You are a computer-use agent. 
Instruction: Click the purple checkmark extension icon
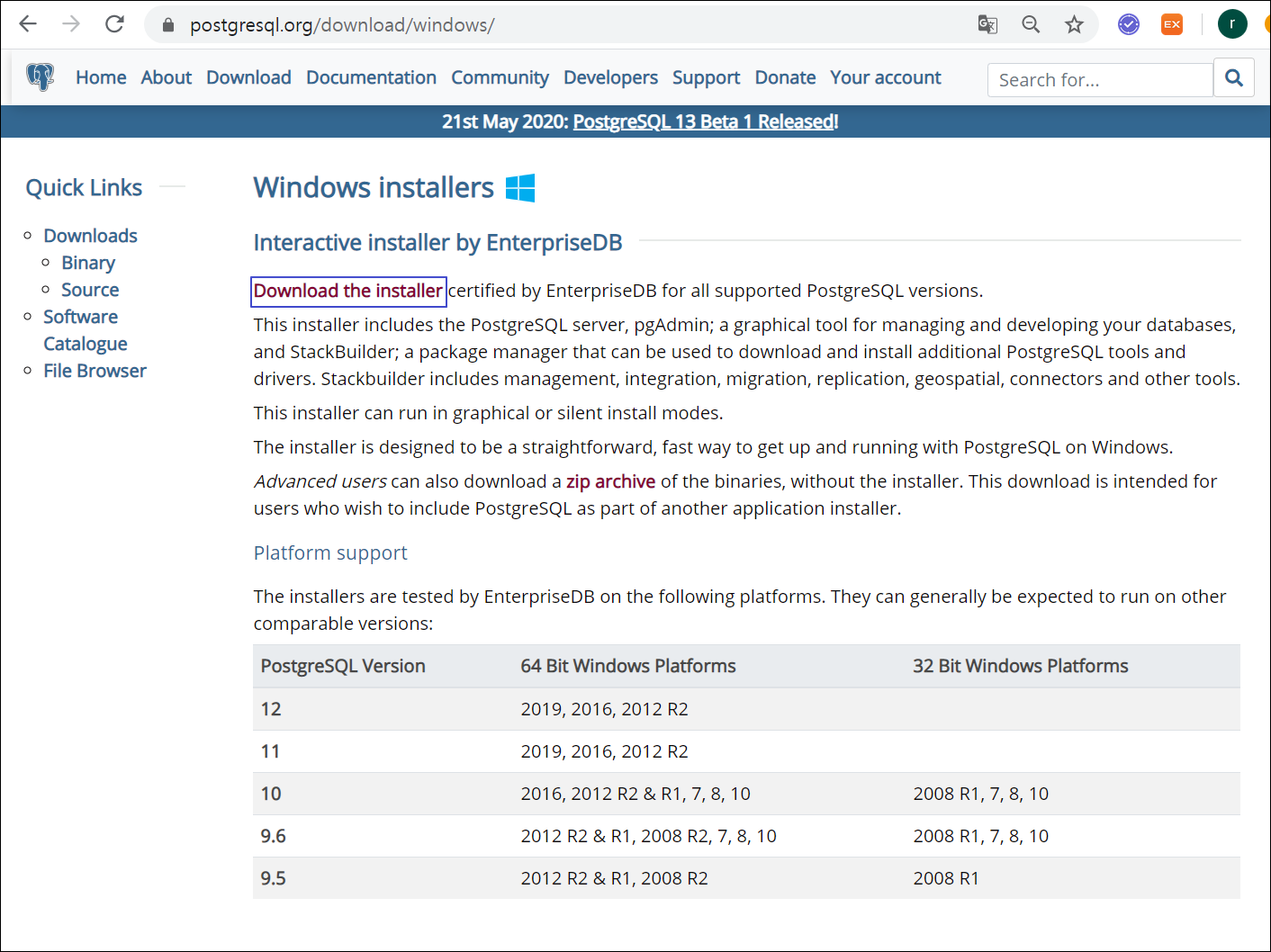click(1129, 25)
